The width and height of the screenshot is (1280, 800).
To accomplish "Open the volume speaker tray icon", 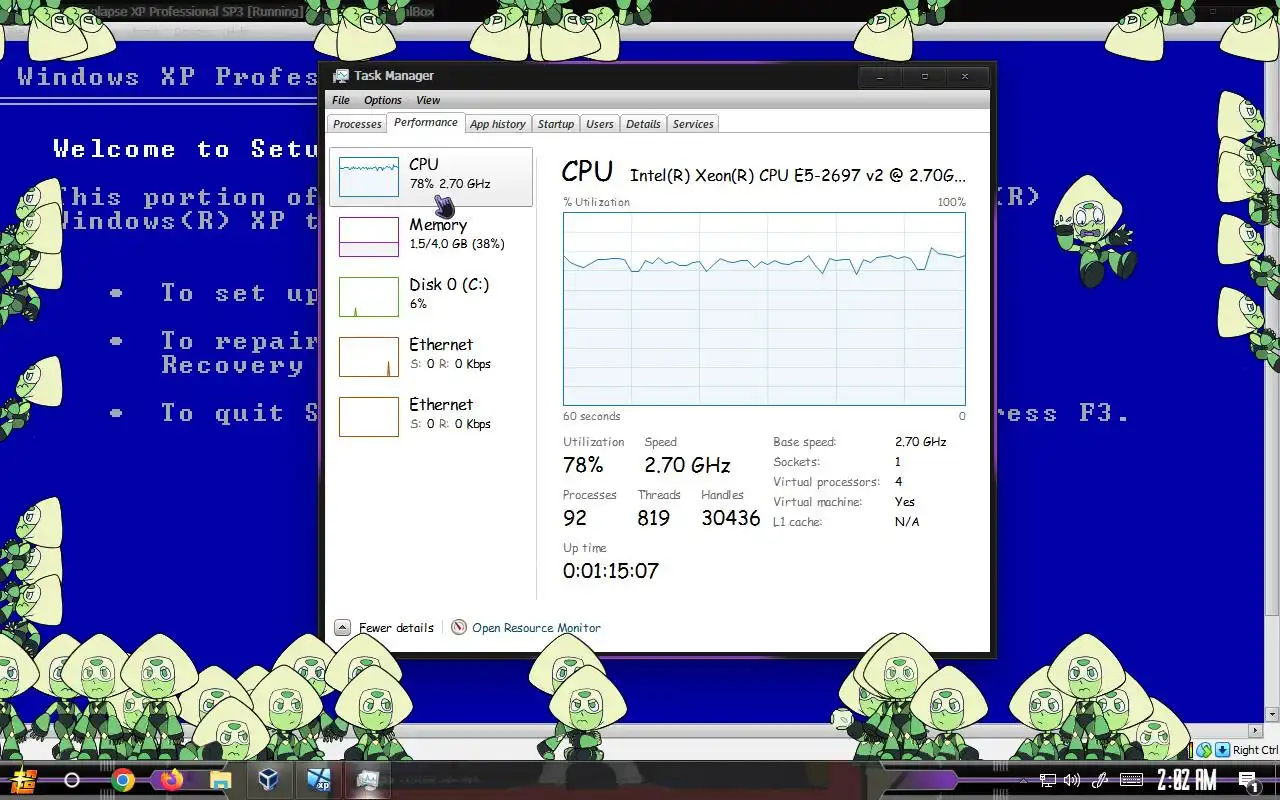I will 1072,780.
